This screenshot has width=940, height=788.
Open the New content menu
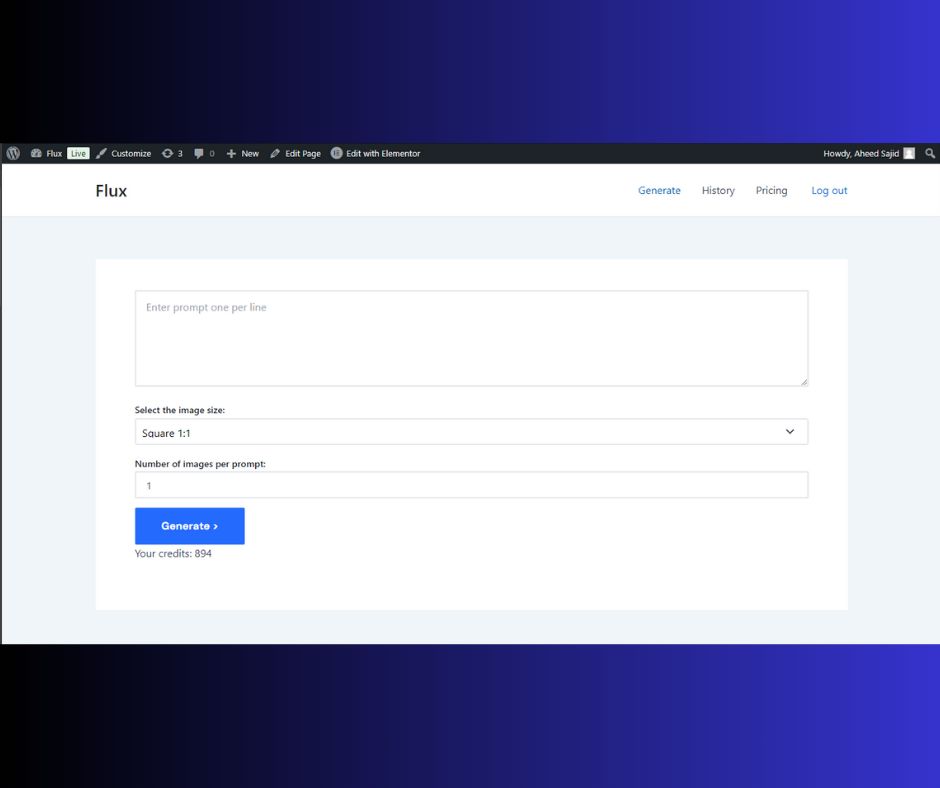pyautogui.click(x=243, y=154)
